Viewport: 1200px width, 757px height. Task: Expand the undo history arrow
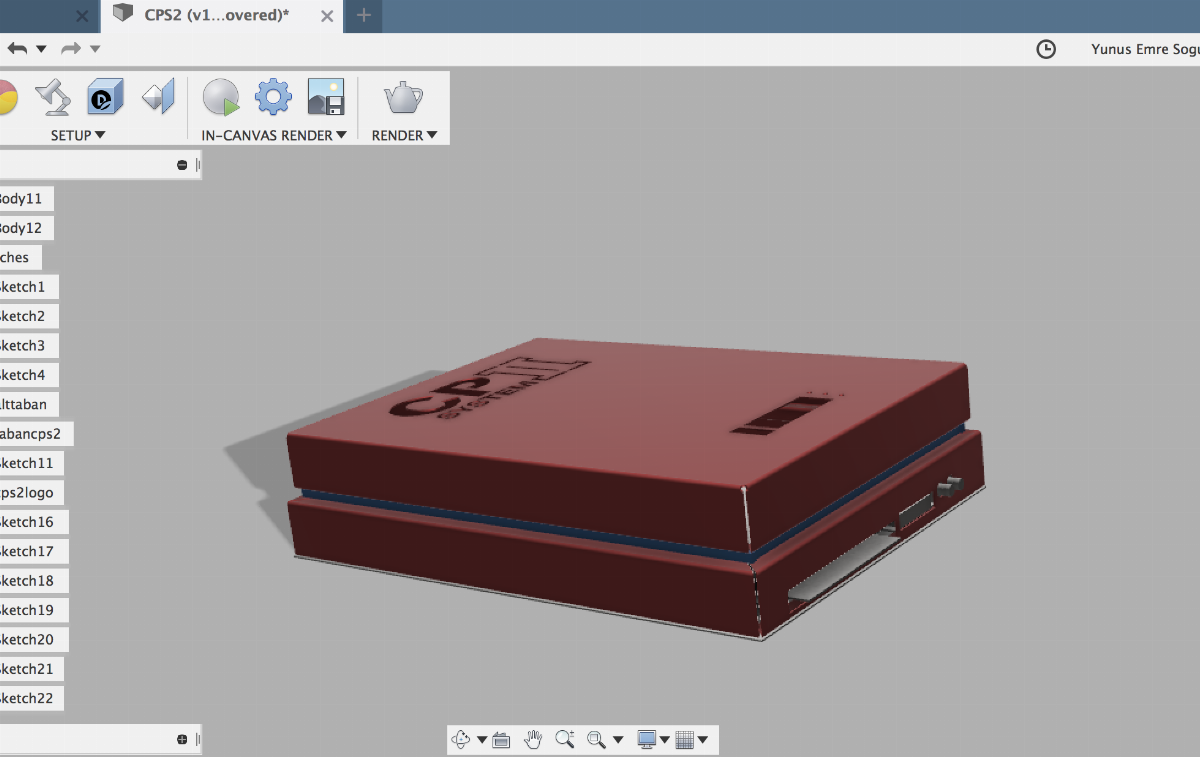pyautogui.click(x=41, y=48)
